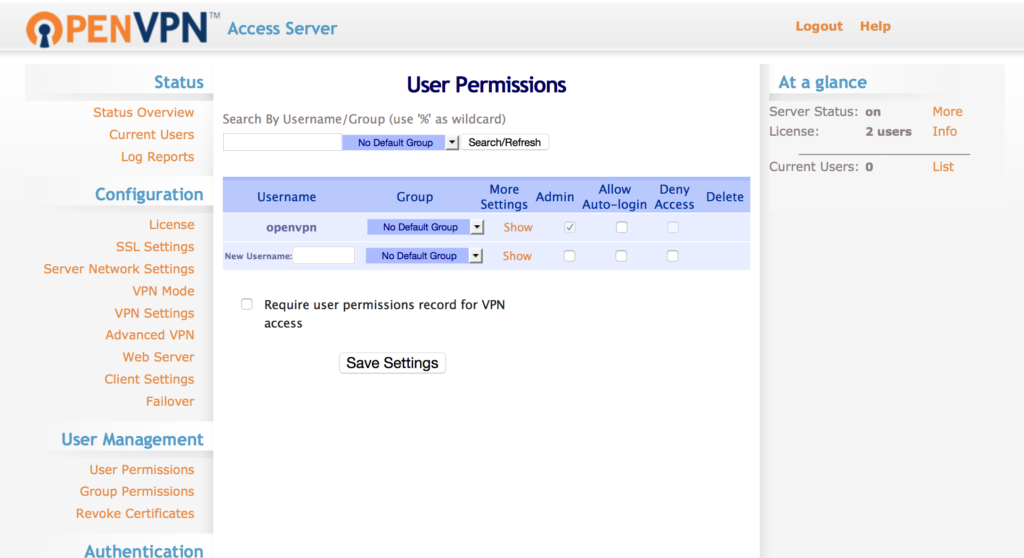Click the Username column header

point(286,197)
